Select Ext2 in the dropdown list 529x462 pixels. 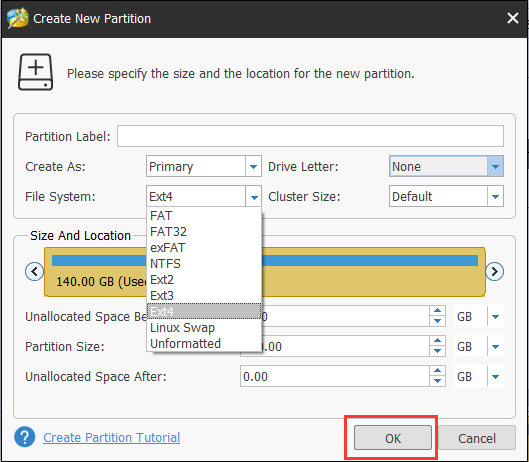click(204, 279)
